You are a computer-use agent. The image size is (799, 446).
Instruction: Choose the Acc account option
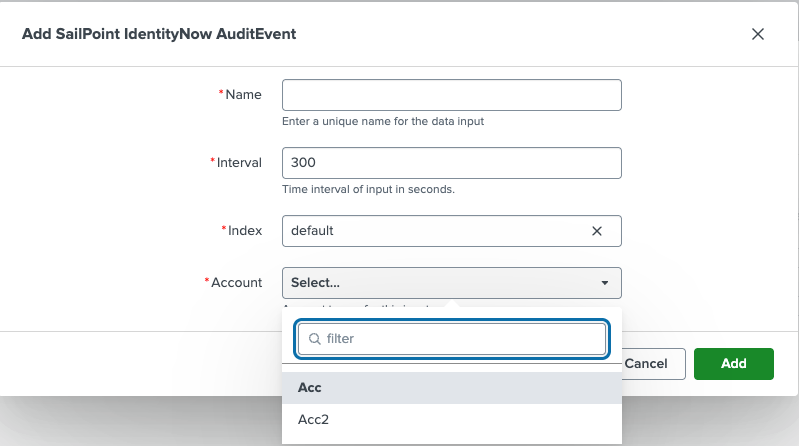coord(451,388)
